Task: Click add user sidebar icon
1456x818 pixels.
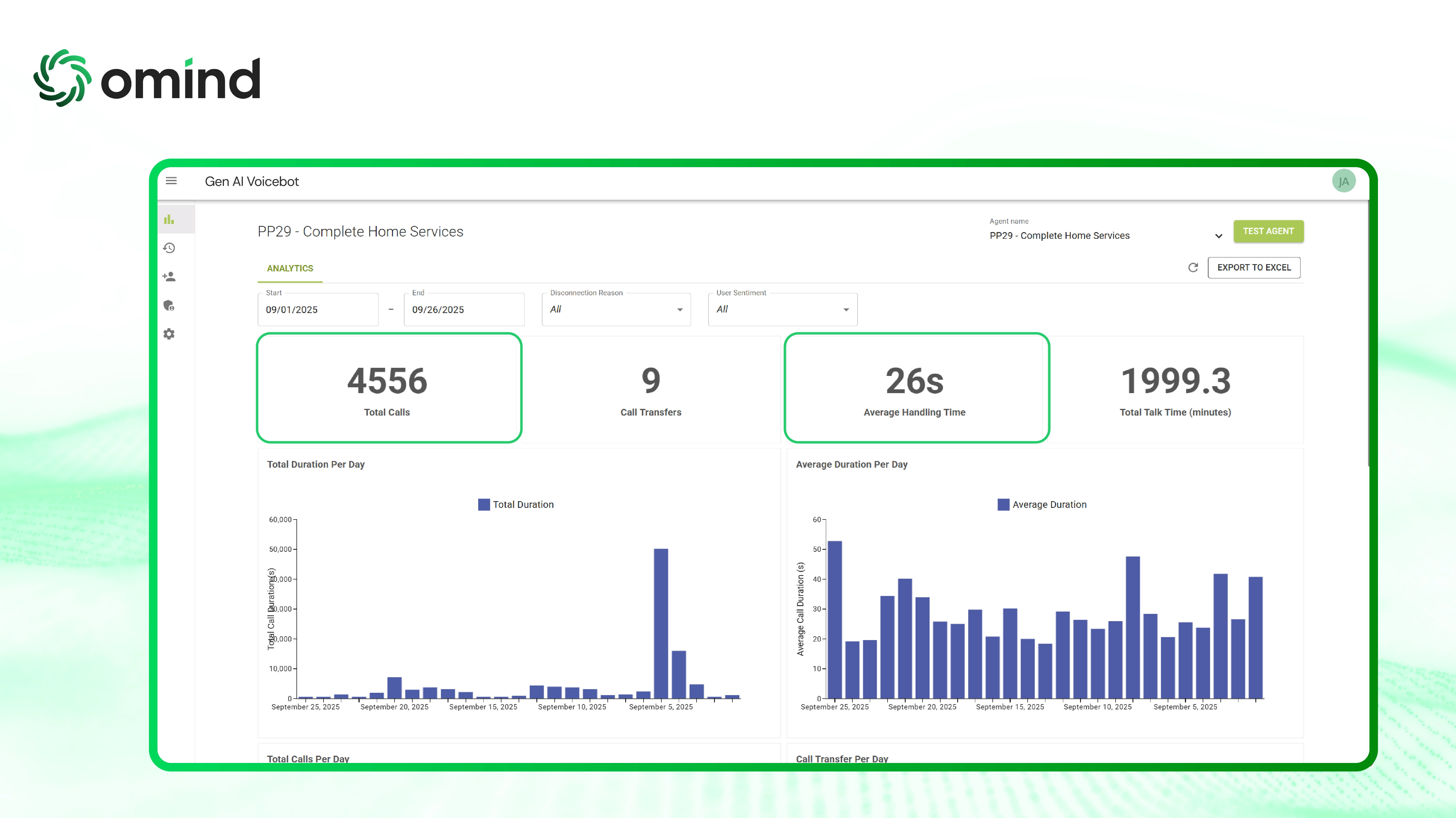Action: point(169,277)
